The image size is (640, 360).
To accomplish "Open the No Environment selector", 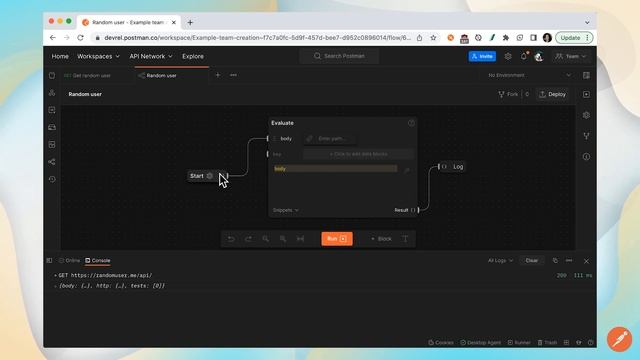I will pyautogui.click(x=529, y=76).
